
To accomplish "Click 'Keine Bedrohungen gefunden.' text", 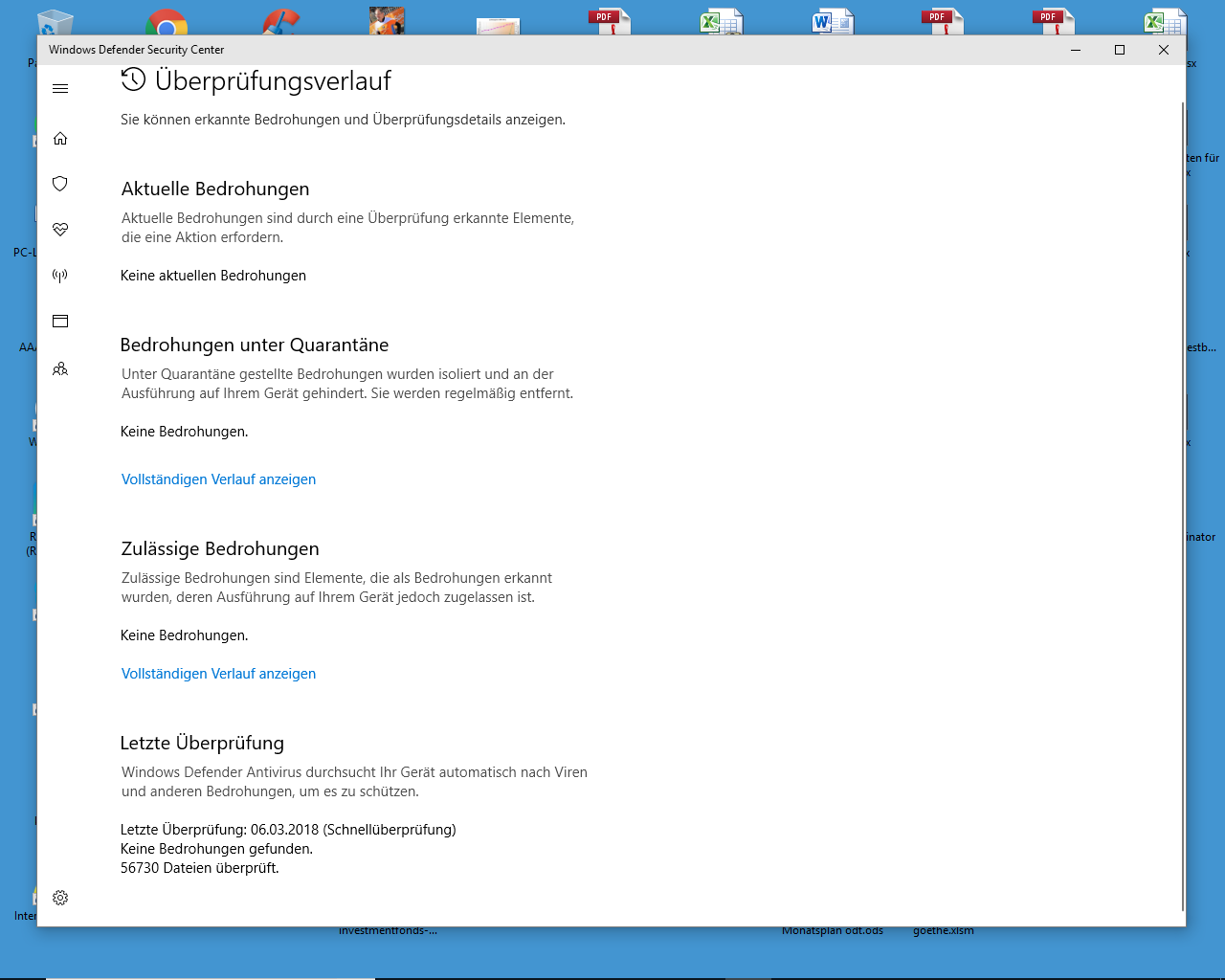I will click(x=216, y=849).
